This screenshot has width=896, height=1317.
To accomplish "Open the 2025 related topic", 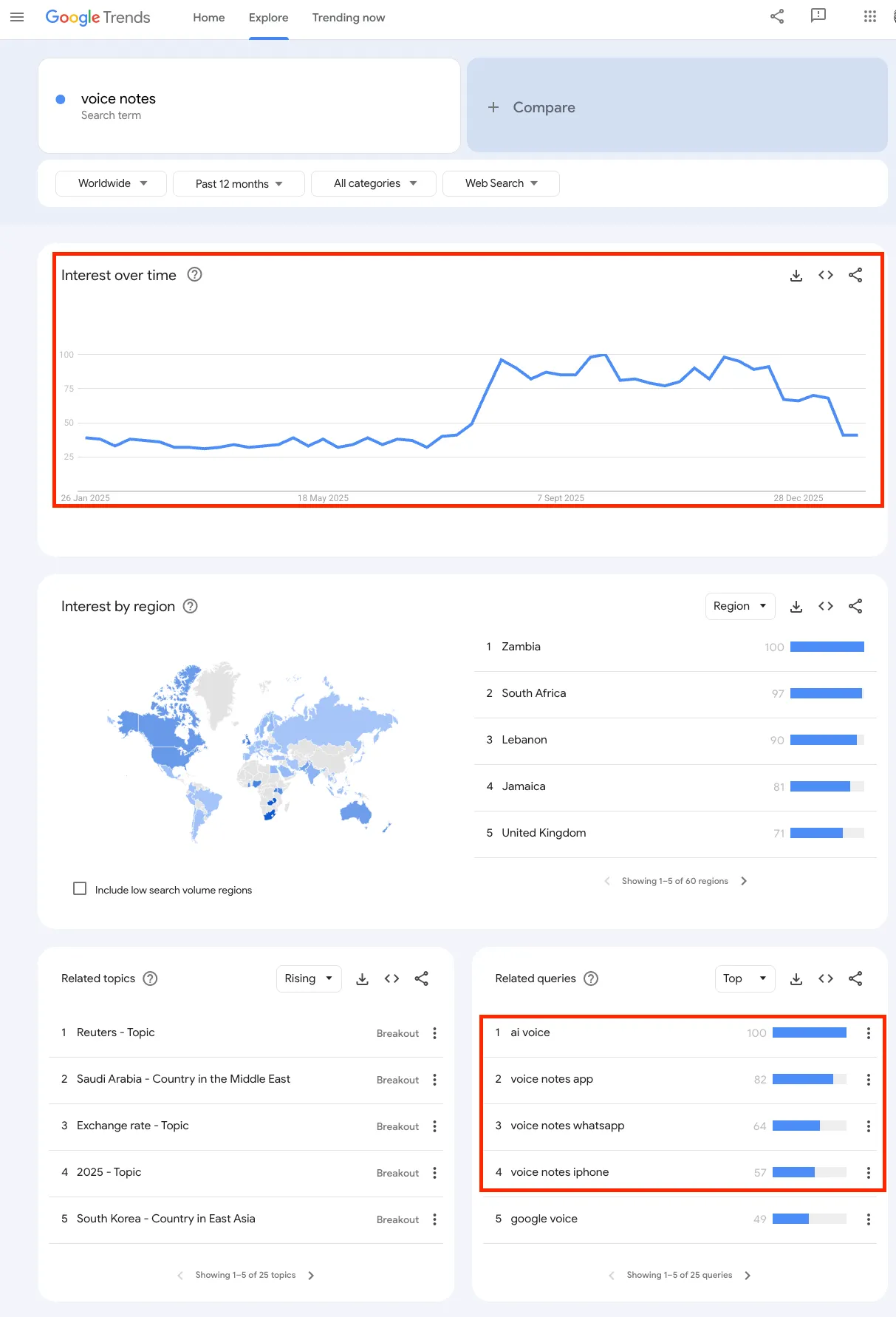I will point(109,1172).
